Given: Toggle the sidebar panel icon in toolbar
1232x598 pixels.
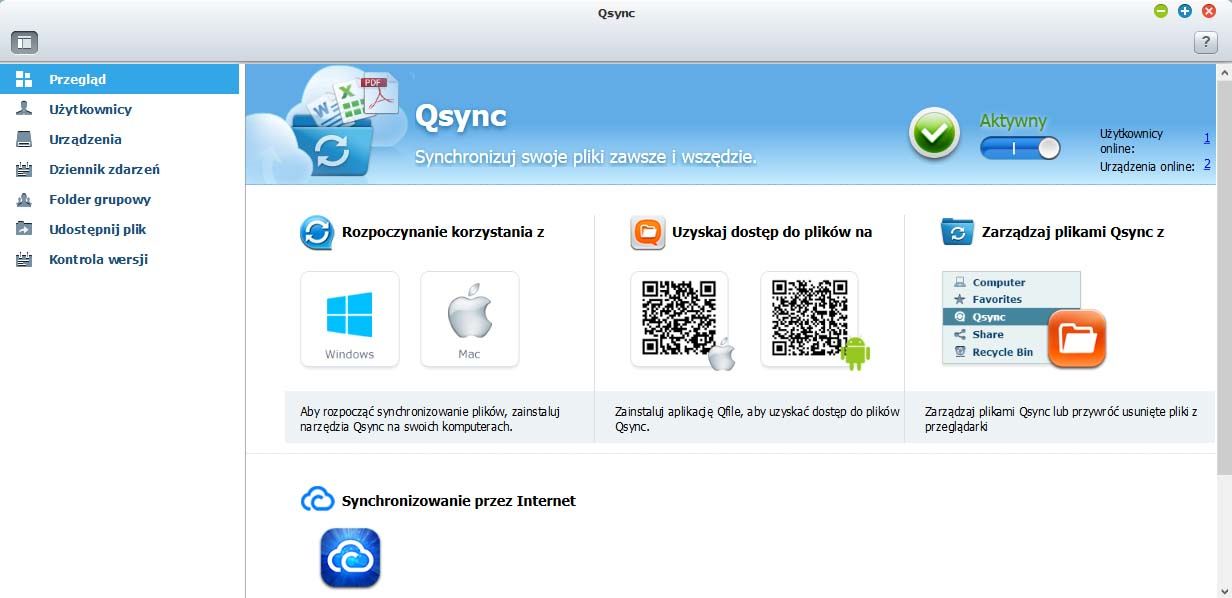Looking at the screenshot, I should (24, 42).
